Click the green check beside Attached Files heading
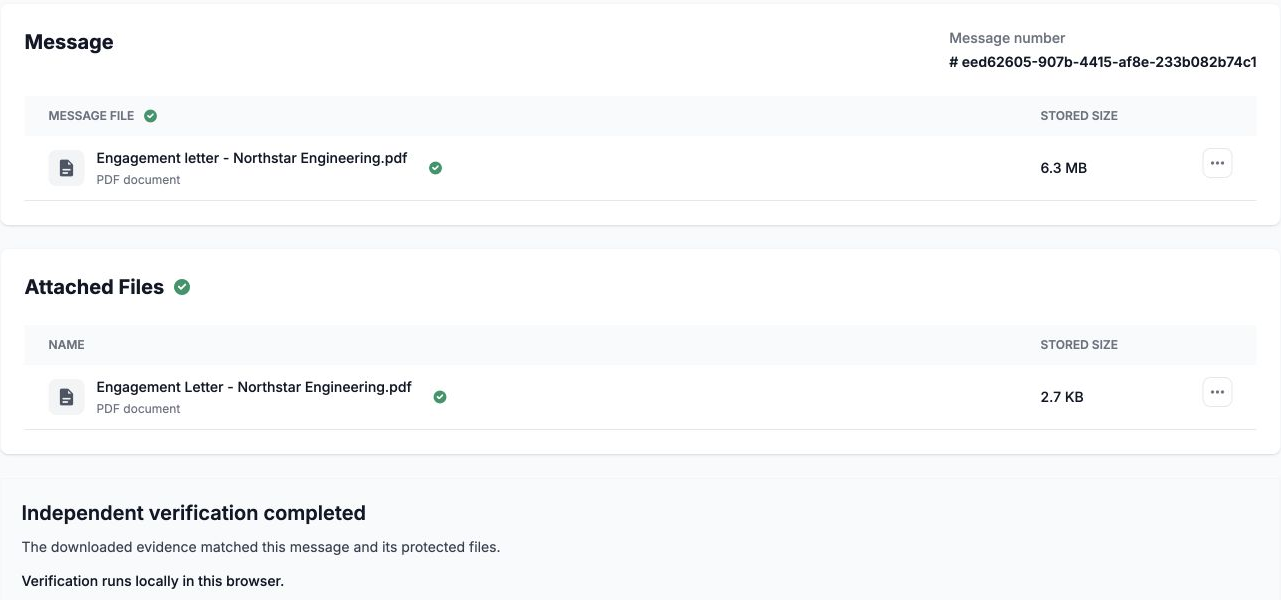Viewport: 1281px width, 600px height. coord(182,287)
